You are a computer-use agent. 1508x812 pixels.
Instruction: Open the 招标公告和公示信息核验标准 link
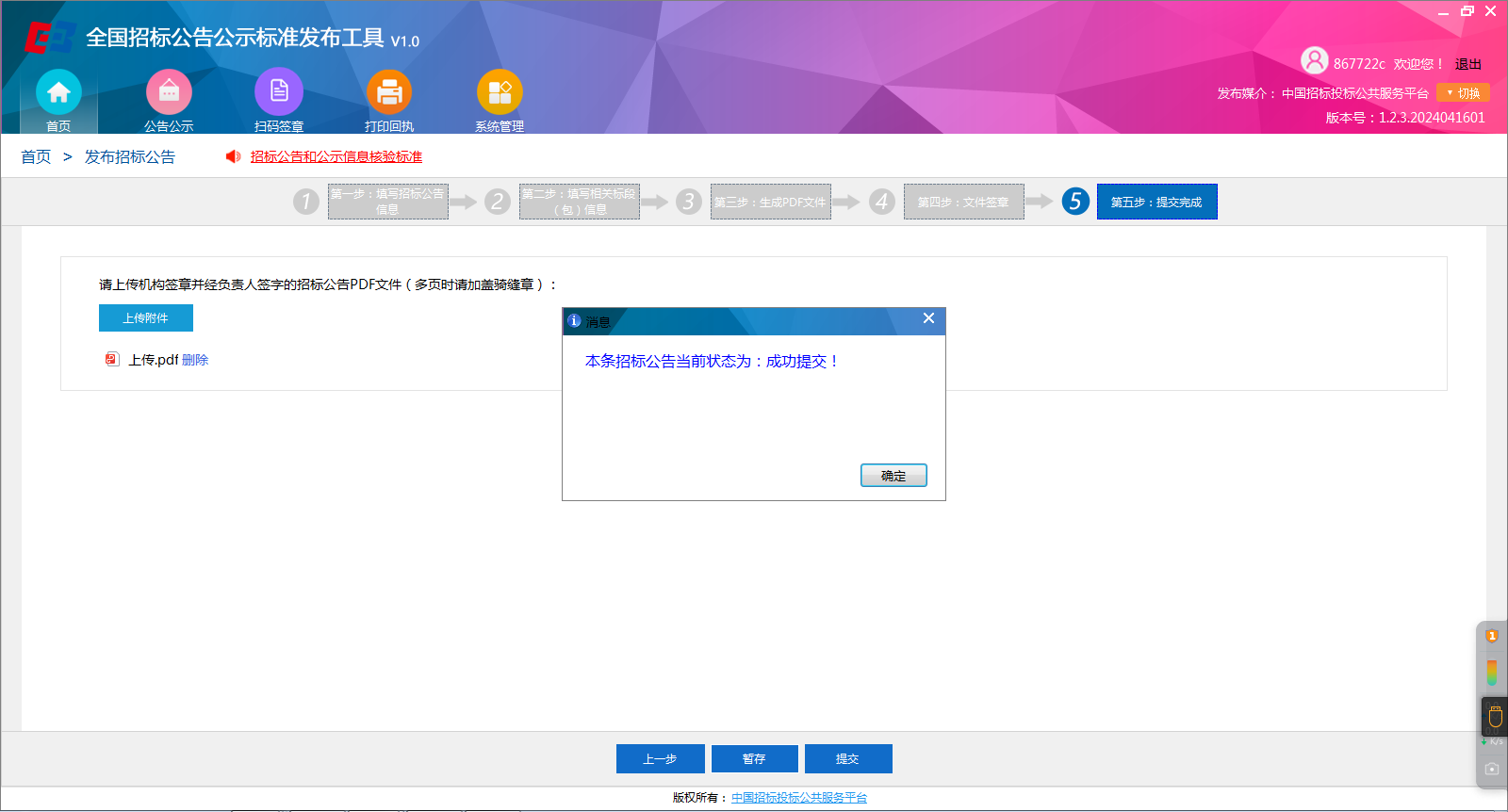pyautogui.click(x=336, y=156)
